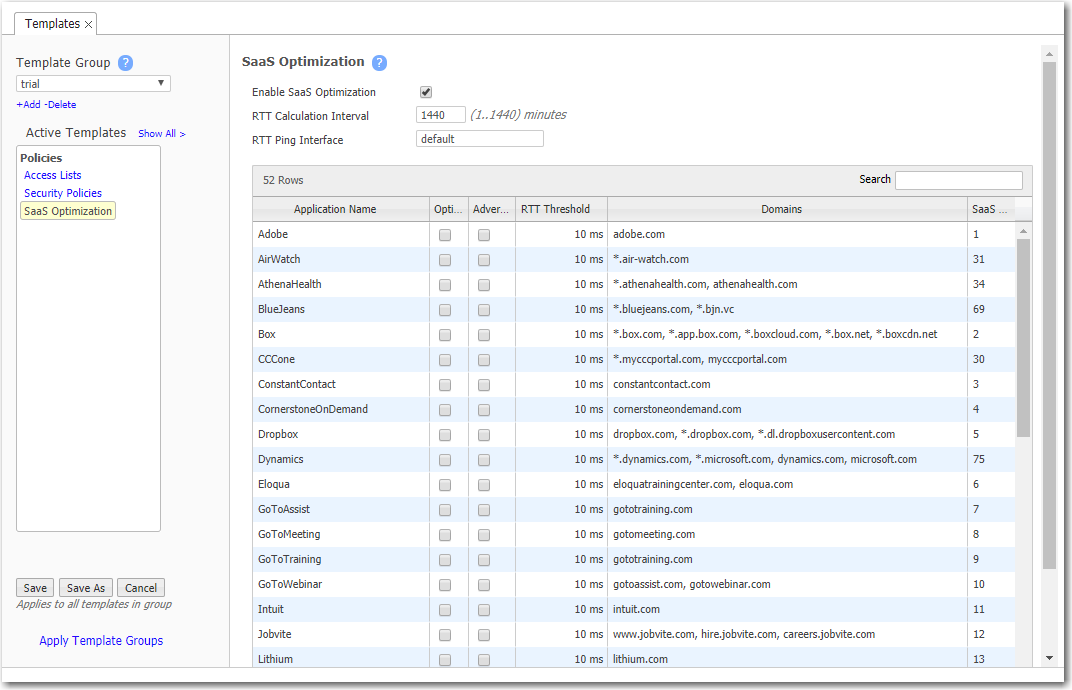Open the trial Template Group dropdown
The image size is (1072, 690).
coord(93,83)
